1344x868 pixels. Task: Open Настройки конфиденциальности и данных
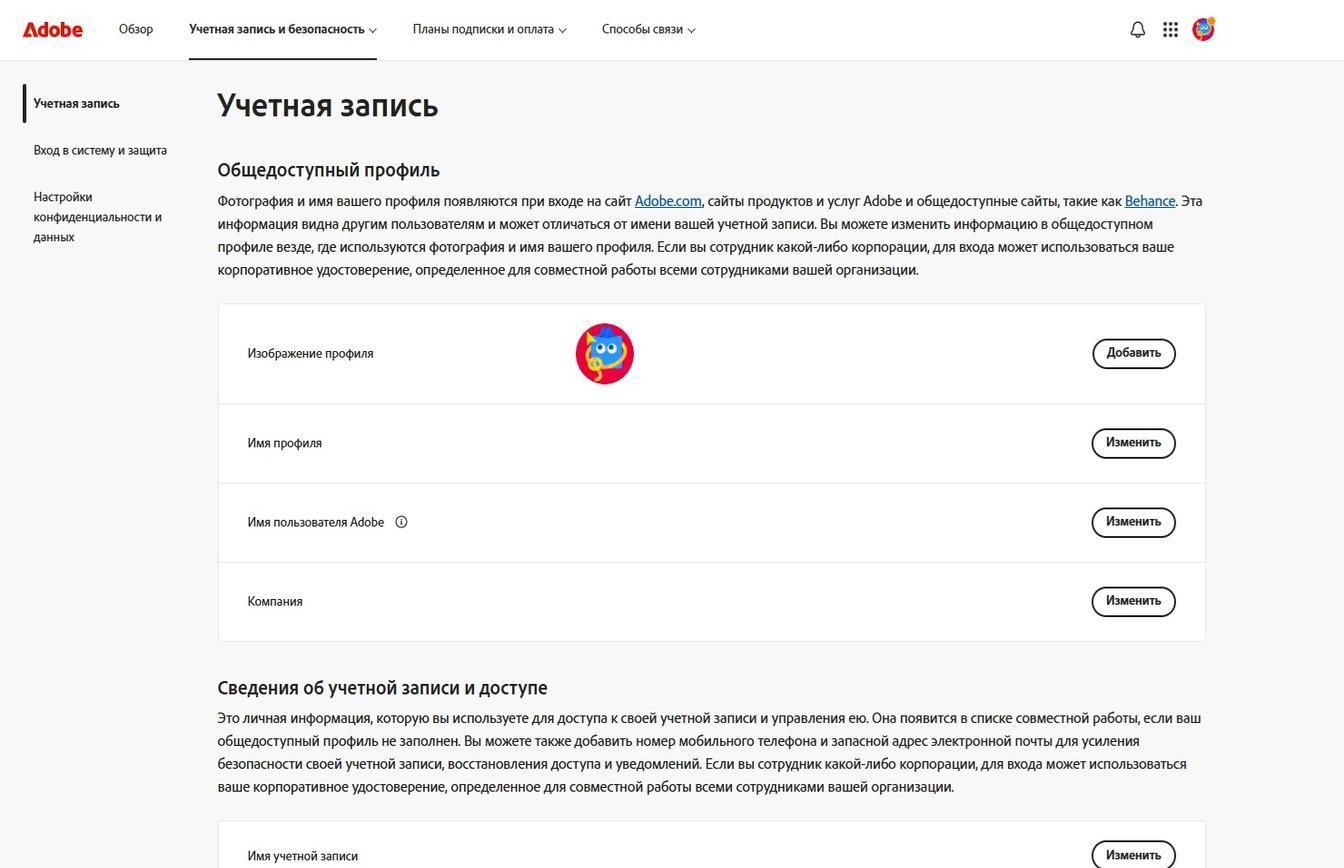[97, 217]
